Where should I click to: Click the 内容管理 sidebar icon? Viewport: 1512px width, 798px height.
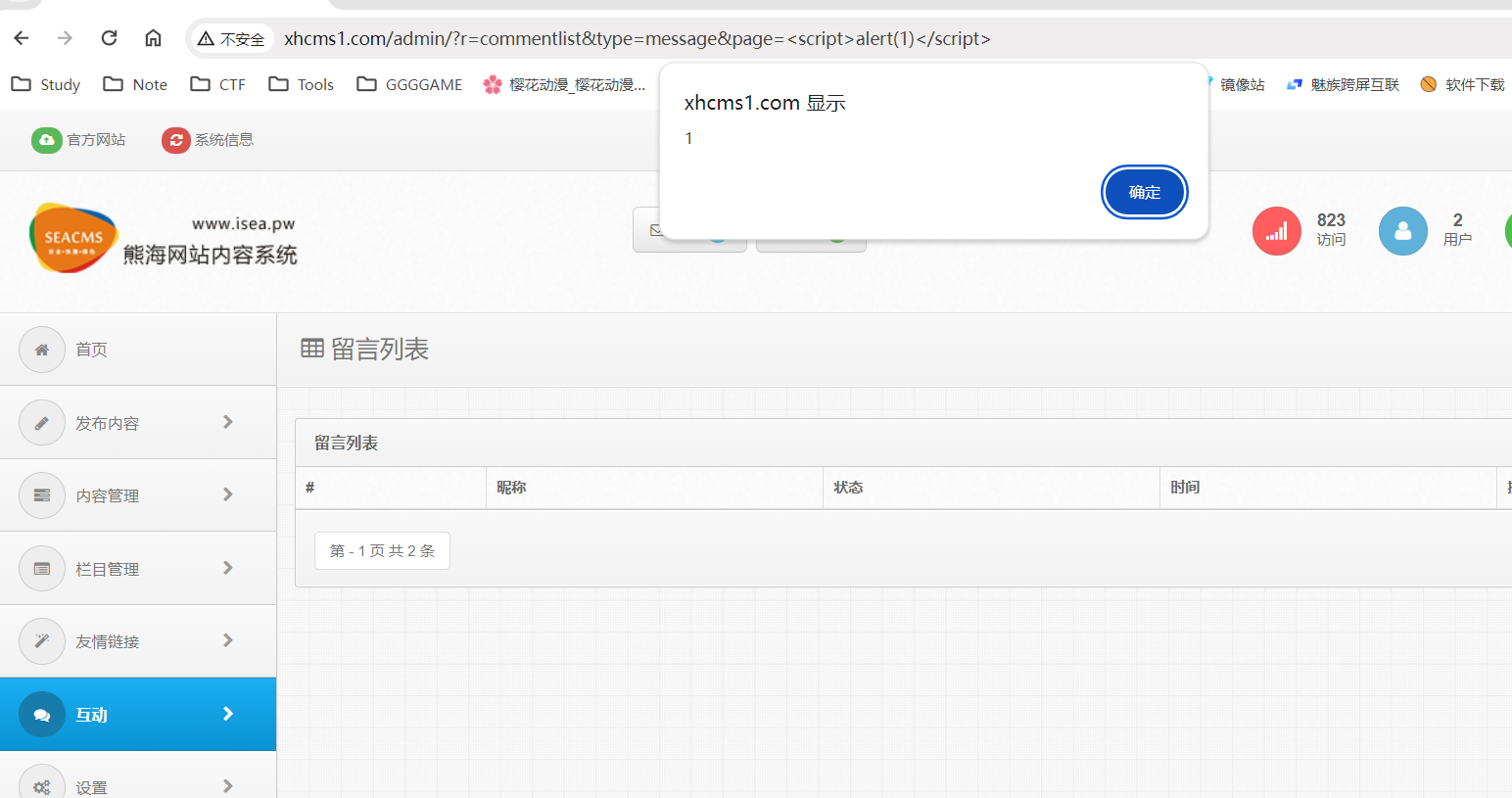[42, 495]
